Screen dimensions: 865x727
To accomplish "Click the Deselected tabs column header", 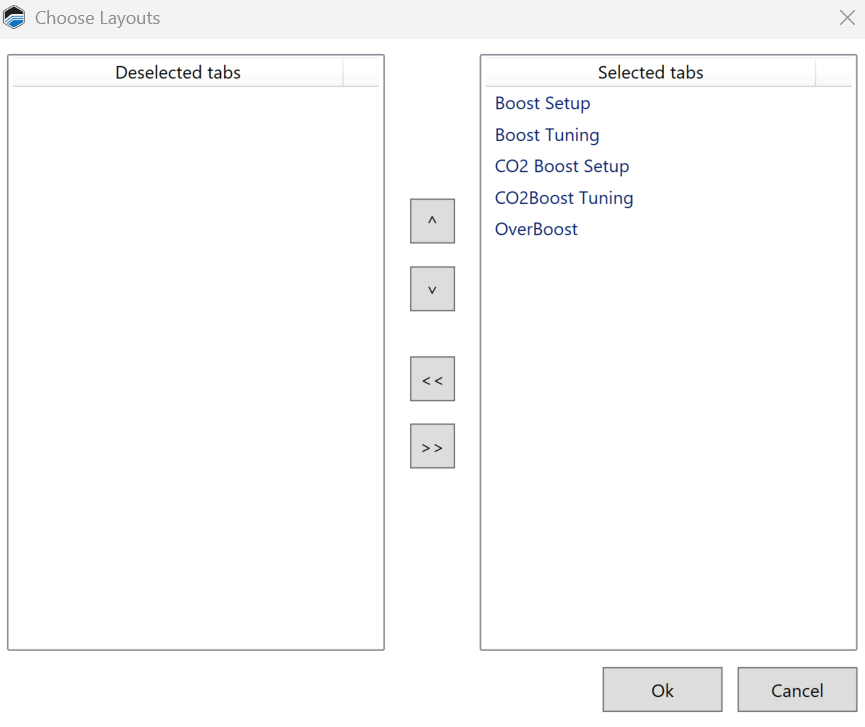I will coord(178,73).
